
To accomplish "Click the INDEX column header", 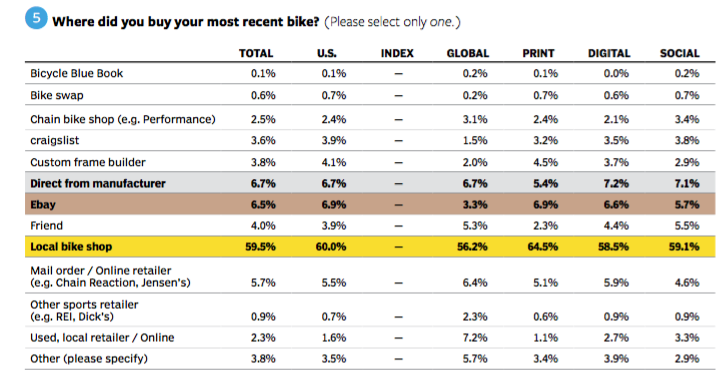I will click(397, 53).
